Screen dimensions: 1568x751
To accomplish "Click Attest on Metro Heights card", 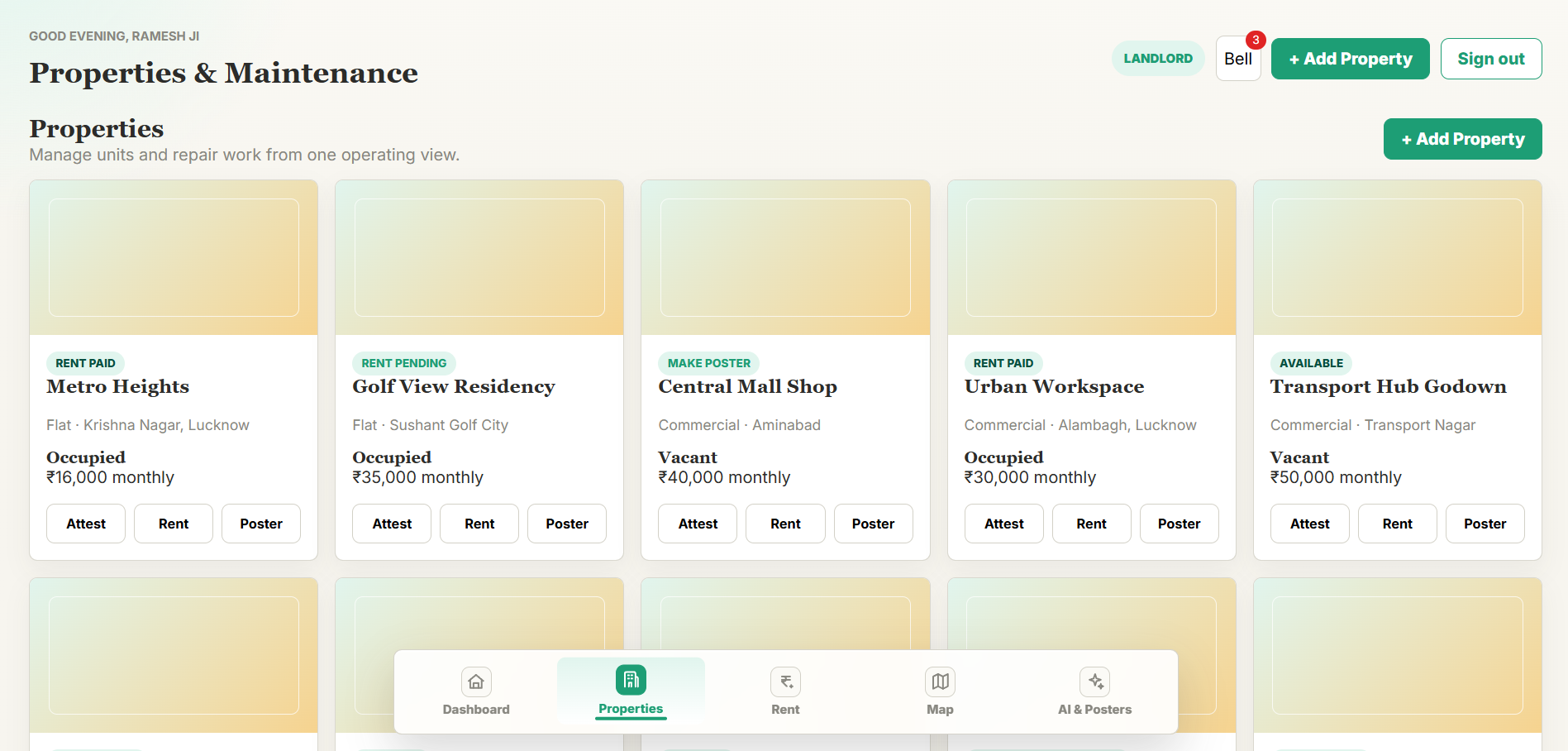I will pyautogui.click(x=86, y=524).
